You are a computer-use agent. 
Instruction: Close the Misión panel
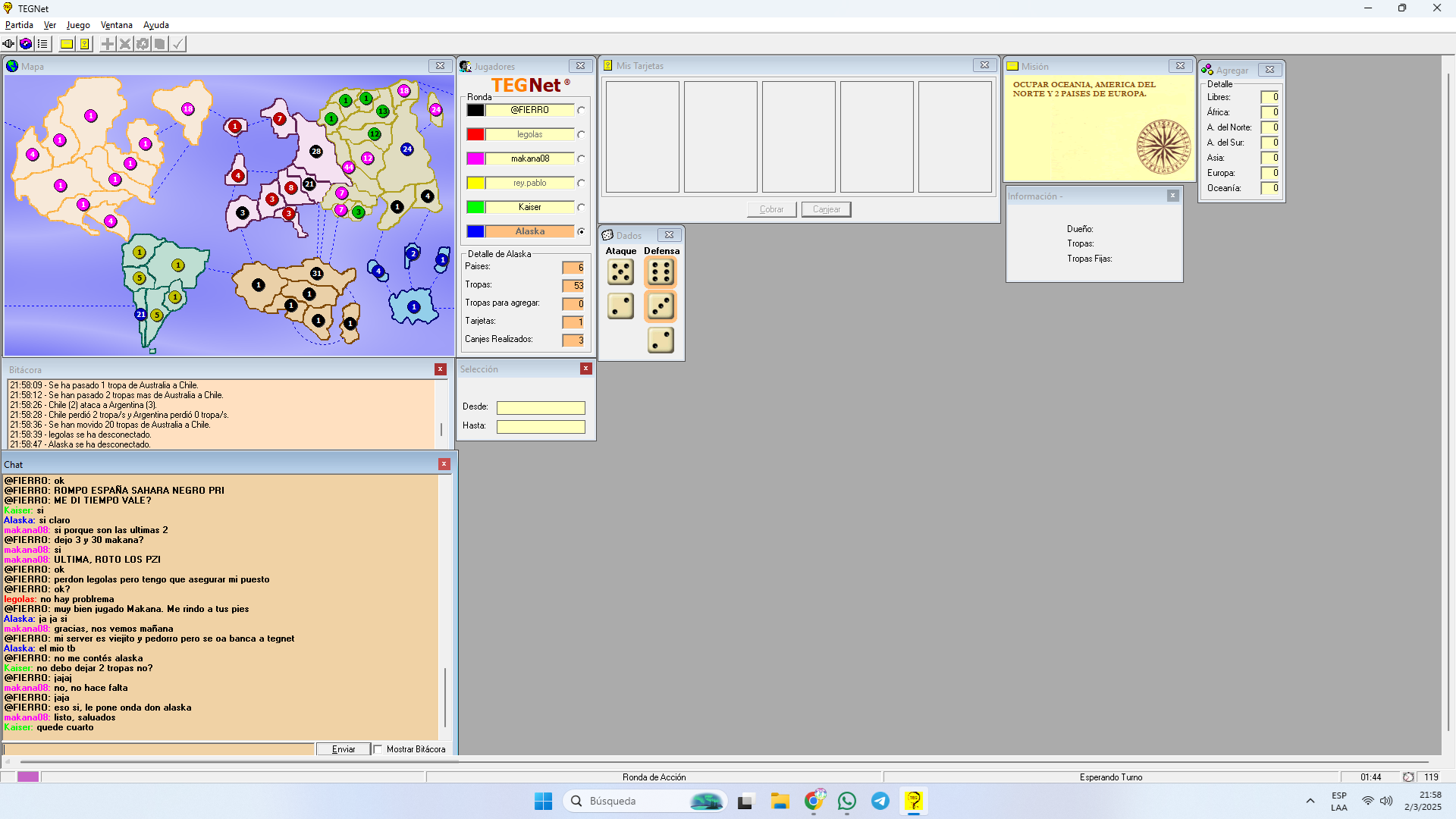pos(1180,66)
